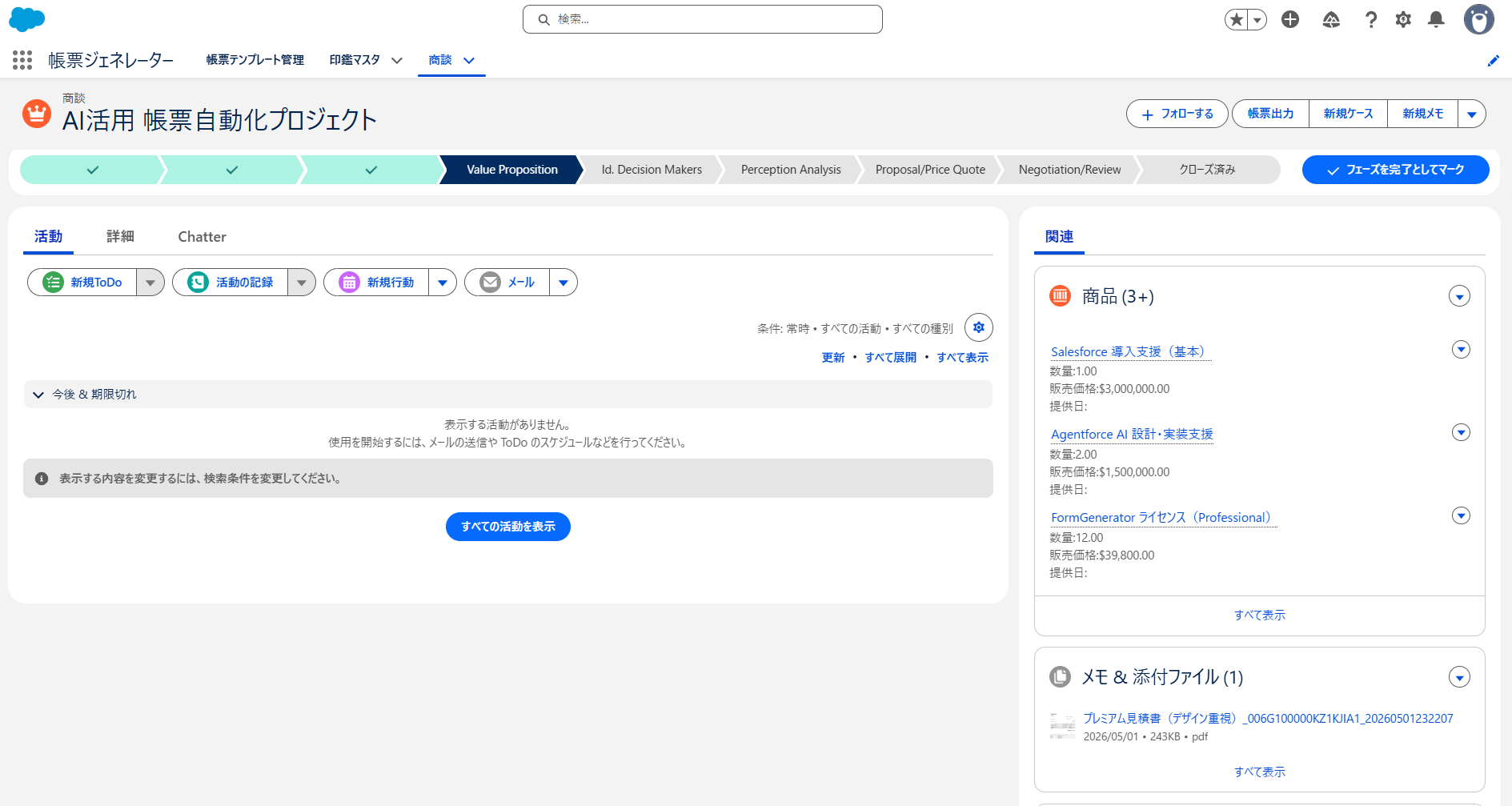The image size is (1512, 806).
Task: Click the Salesforce cloud logo
Action: point(26,19)
